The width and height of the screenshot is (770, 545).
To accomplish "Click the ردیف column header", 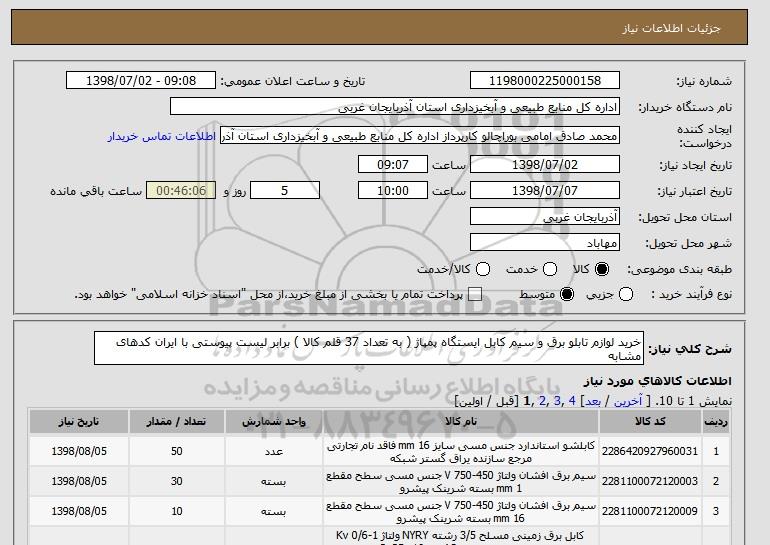I will pyautogui.click(x=716, y=422).
